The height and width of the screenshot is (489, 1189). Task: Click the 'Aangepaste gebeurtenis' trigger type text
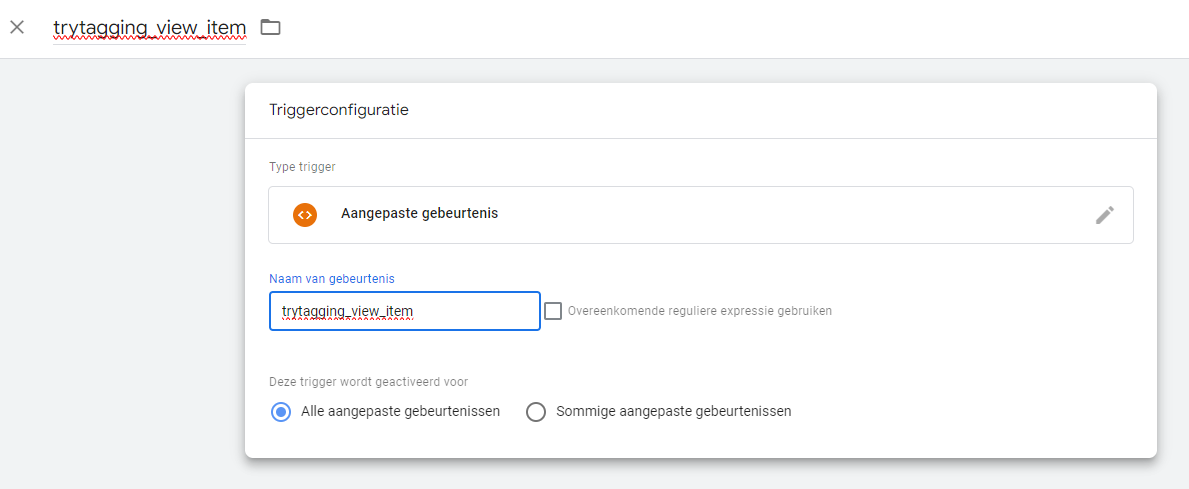coord(419,214)
